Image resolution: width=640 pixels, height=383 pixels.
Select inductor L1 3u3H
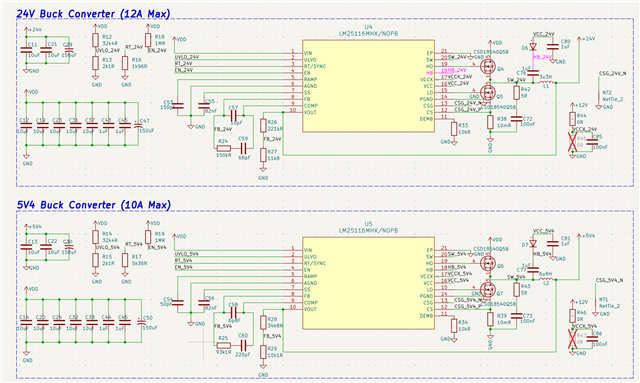[x=547, y=82]
